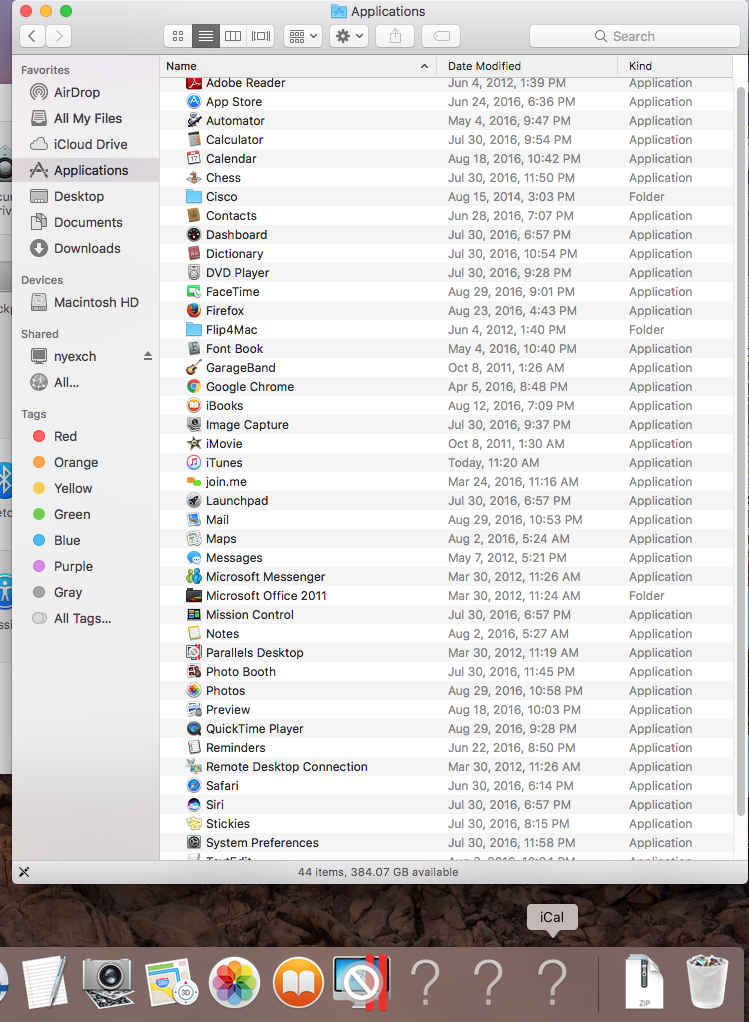Select the GarageBand app icon
This screenshot has height=1022, width=749.
pyautogui.click(x=194, y=368)
